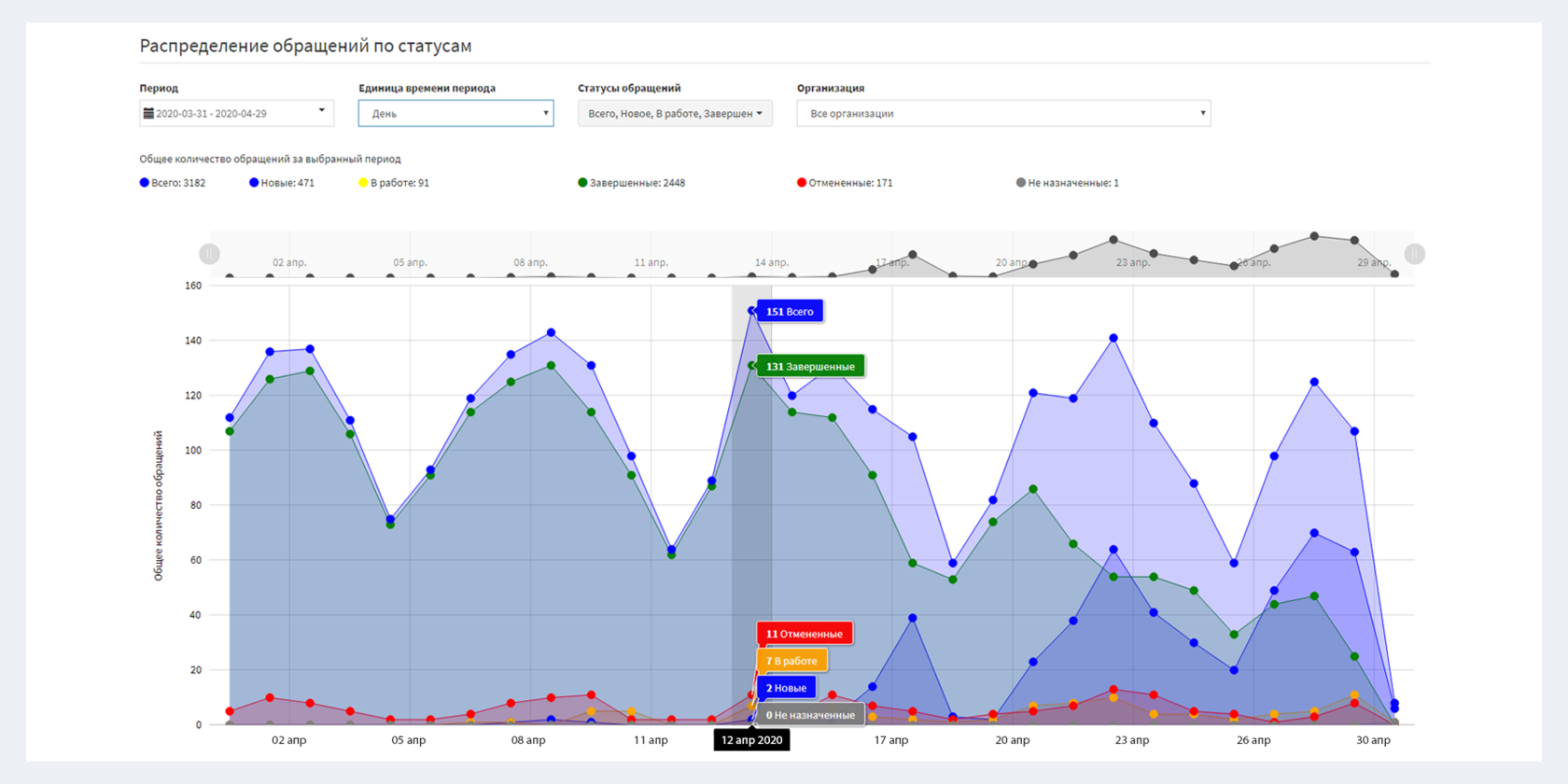
Task: Click the Новые point peaking near 39 on 17 апр
Action: click(913, 618)
